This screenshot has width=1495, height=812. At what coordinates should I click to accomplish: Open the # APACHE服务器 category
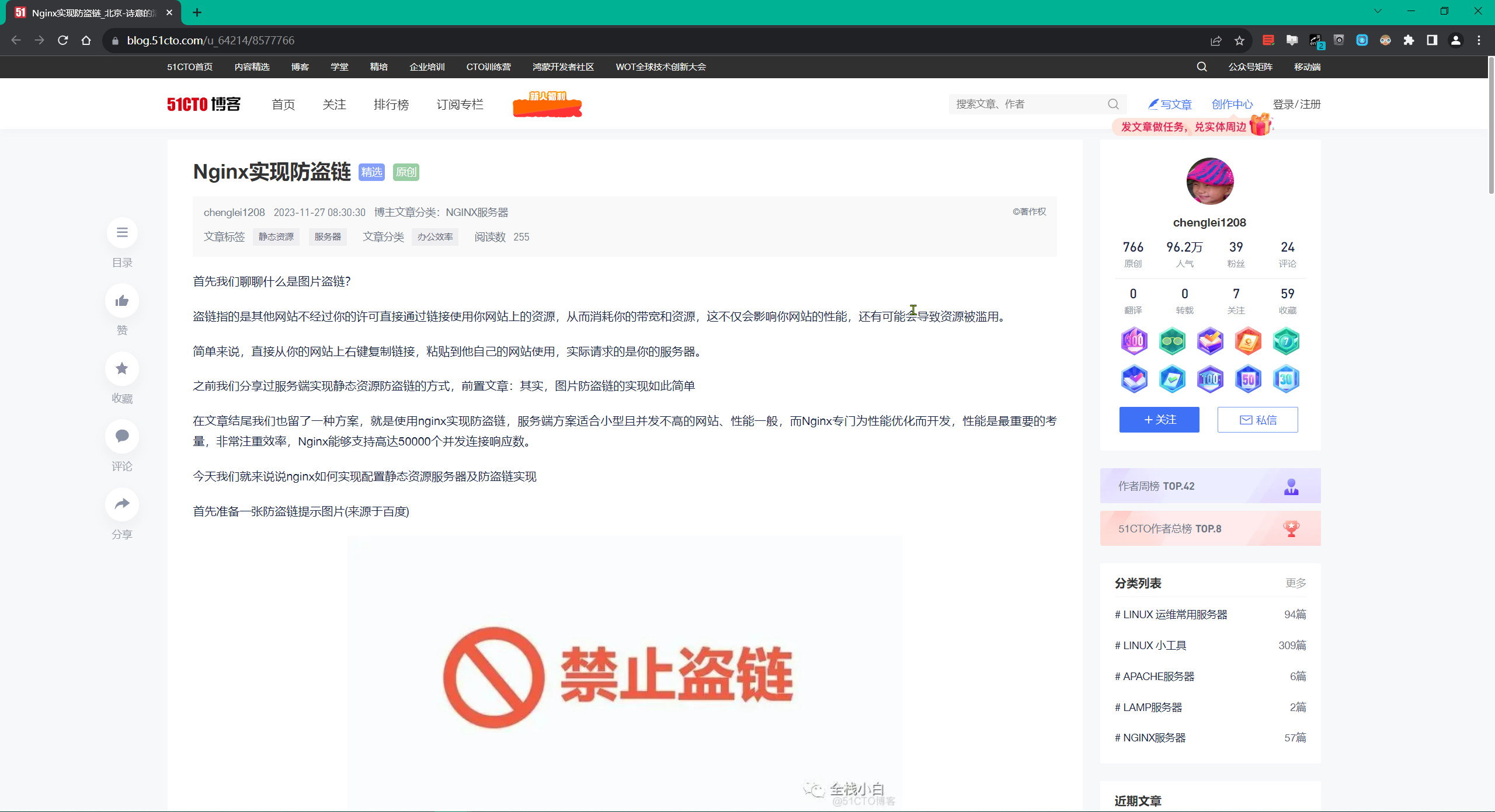coord(1155,676)
